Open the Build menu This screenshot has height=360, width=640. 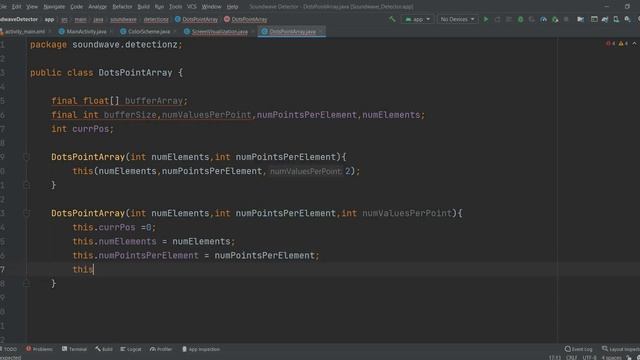click(143, 7)
